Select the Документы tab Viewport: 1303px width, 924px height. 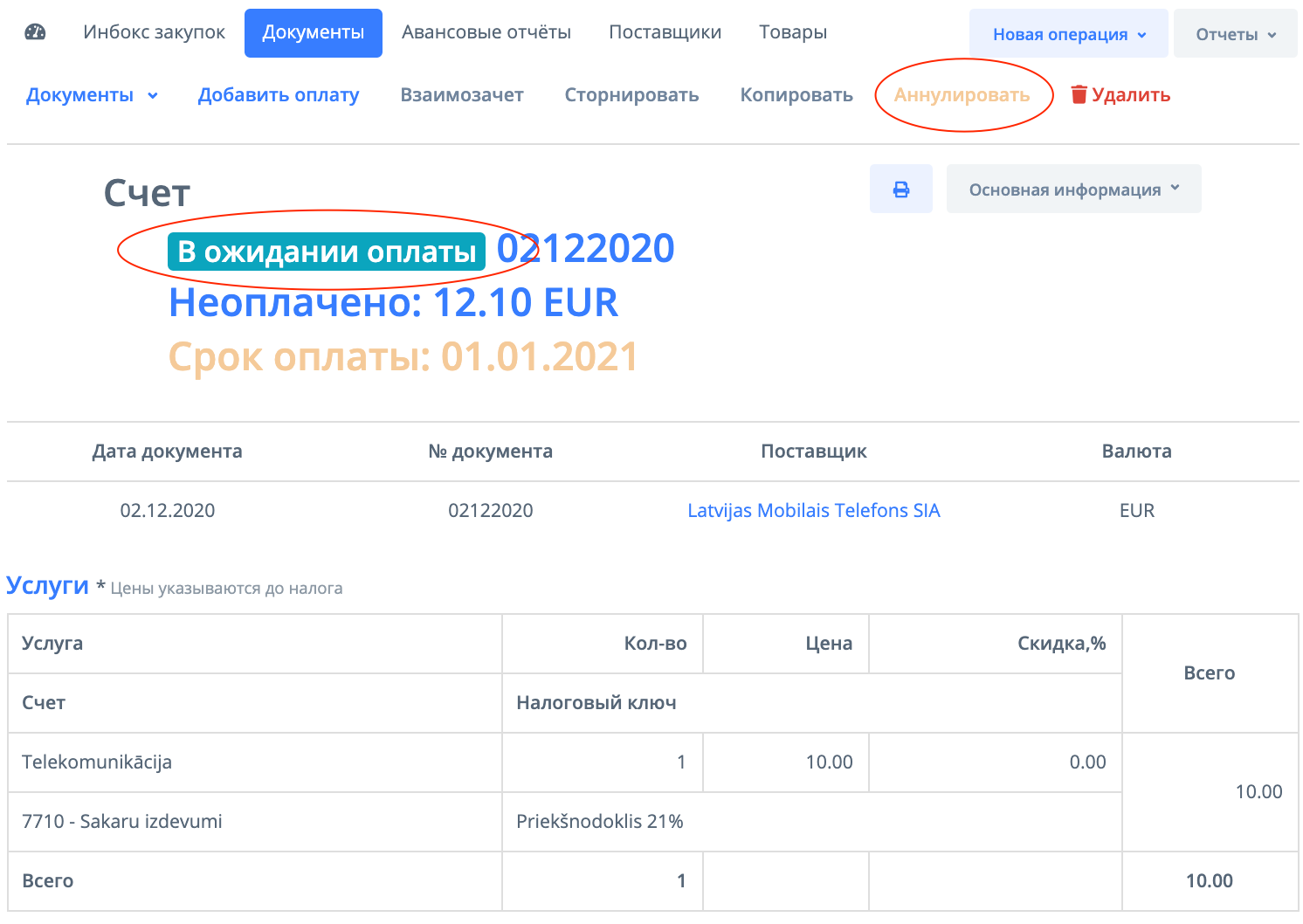pyautogui.click(x=314, y=33)
